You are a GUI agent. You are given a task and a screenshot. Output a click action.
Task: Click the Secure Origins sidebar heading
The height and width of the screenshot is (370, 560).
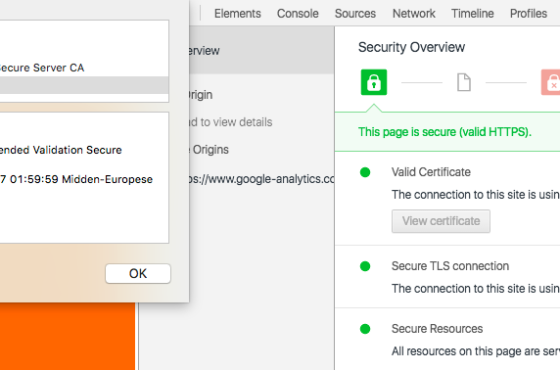tap(209, 150)
